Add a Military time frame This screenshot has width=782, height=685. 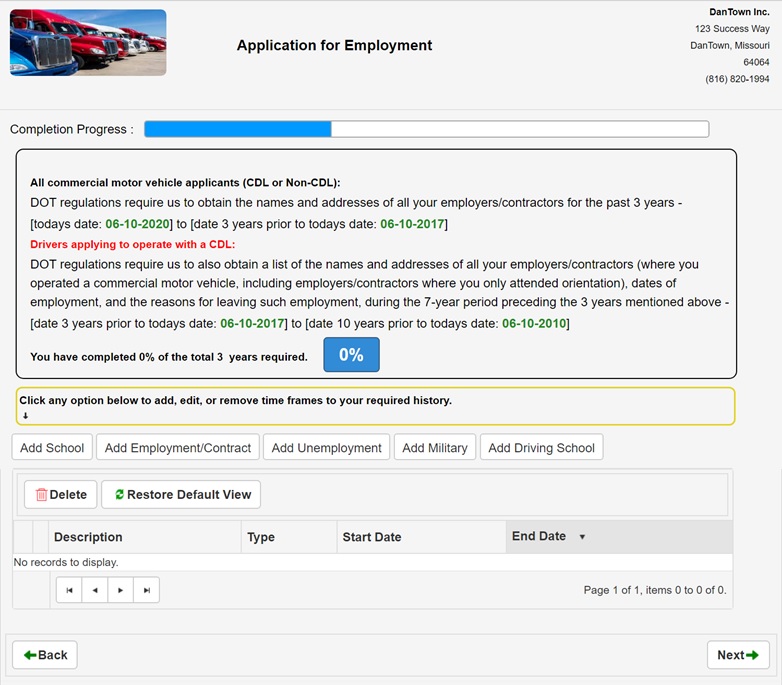[434, 448]
